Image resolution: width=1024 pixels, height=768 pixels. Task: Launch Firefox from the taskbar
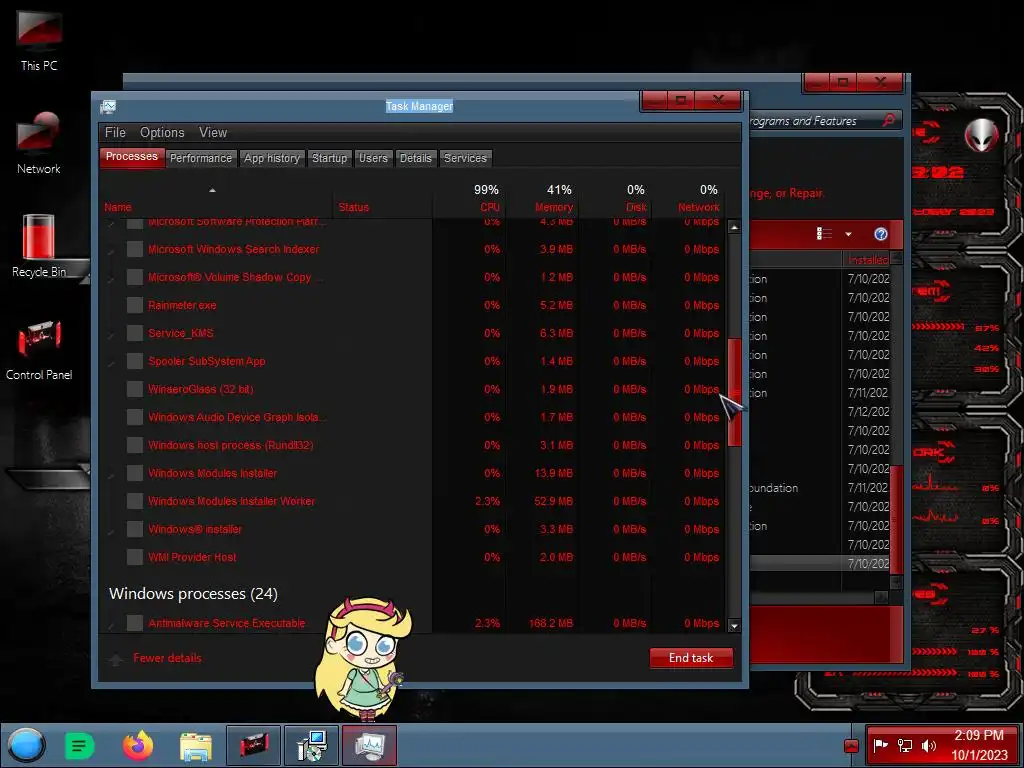[138, 746]
